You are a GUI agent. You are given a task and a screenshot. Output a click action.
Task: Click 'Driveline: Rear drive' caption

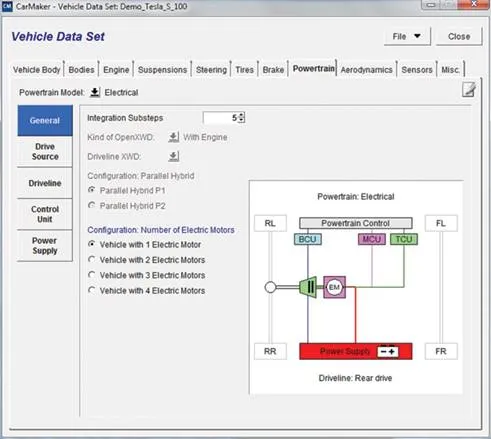click(x=355, y=378)
